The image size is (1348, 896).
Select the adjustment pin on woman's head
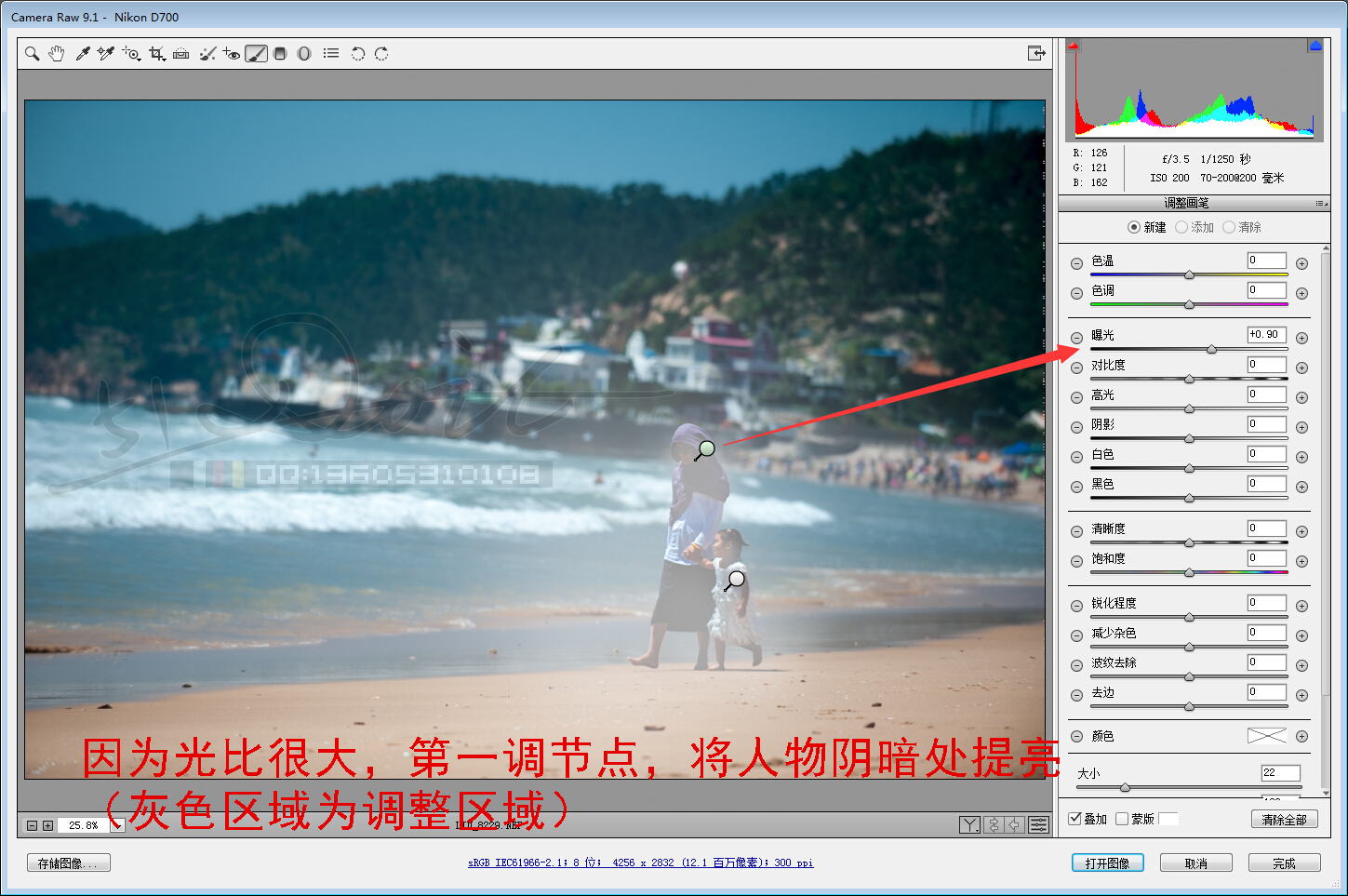click(706, 449)
